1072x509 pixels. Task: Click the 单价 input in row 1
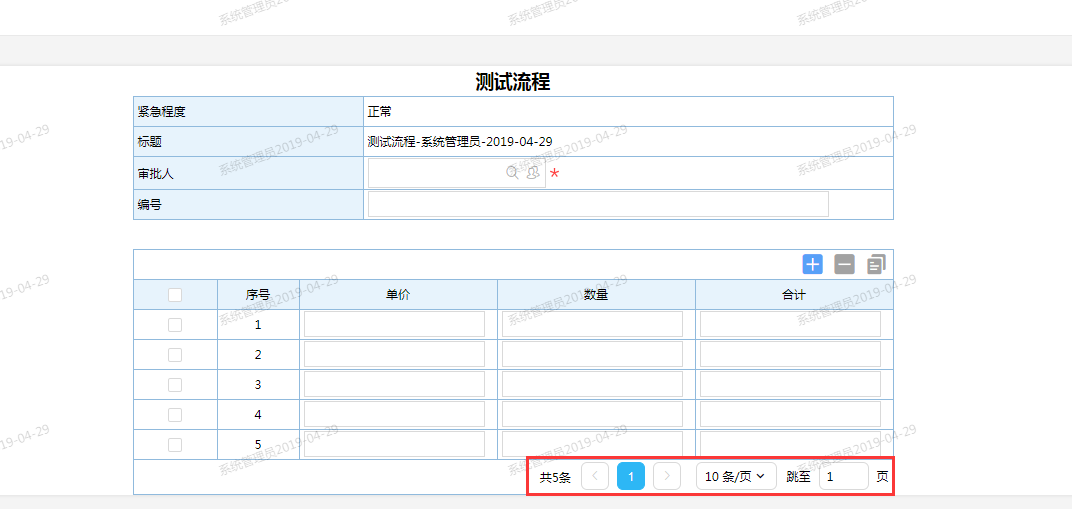click(394, 324)
